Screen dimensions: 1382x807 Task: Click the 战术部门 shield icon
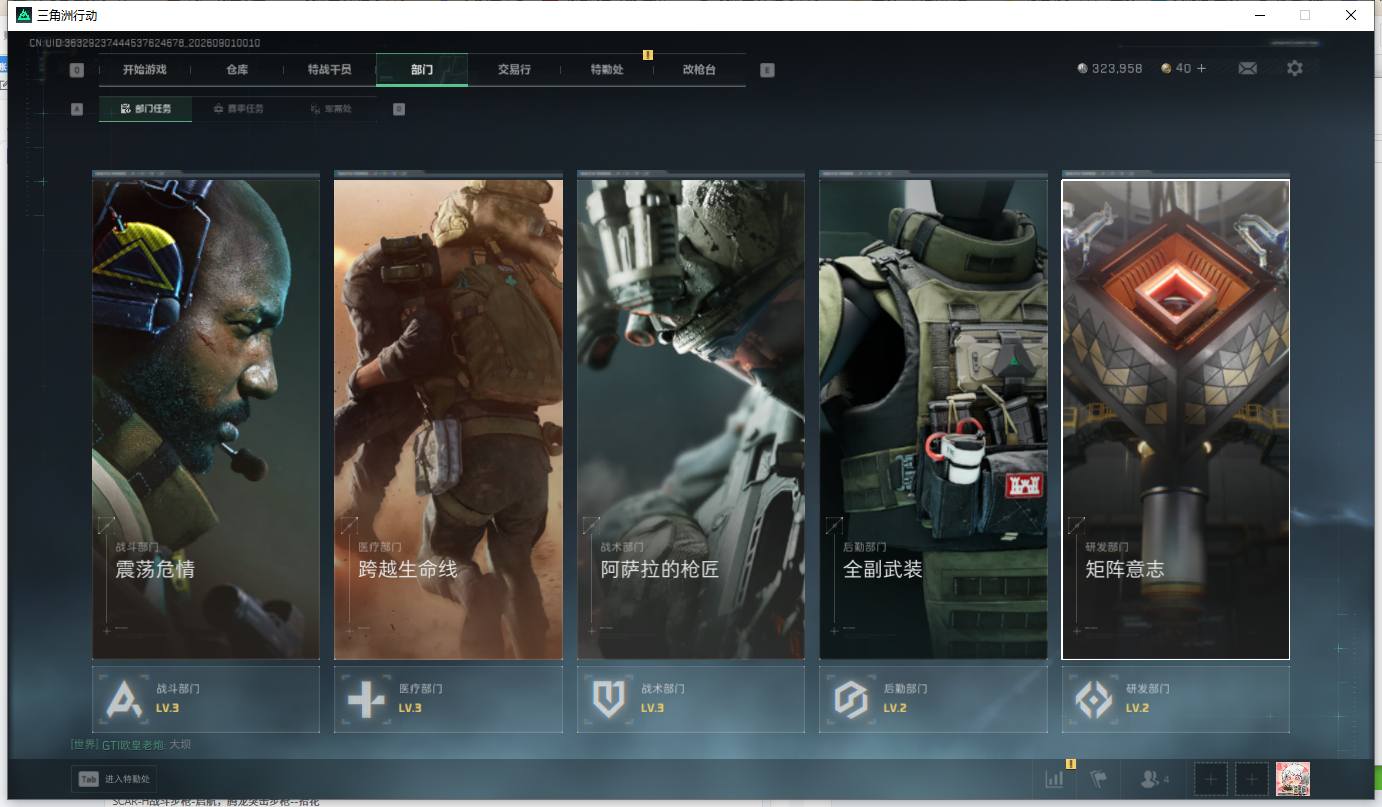pos(609,699)
